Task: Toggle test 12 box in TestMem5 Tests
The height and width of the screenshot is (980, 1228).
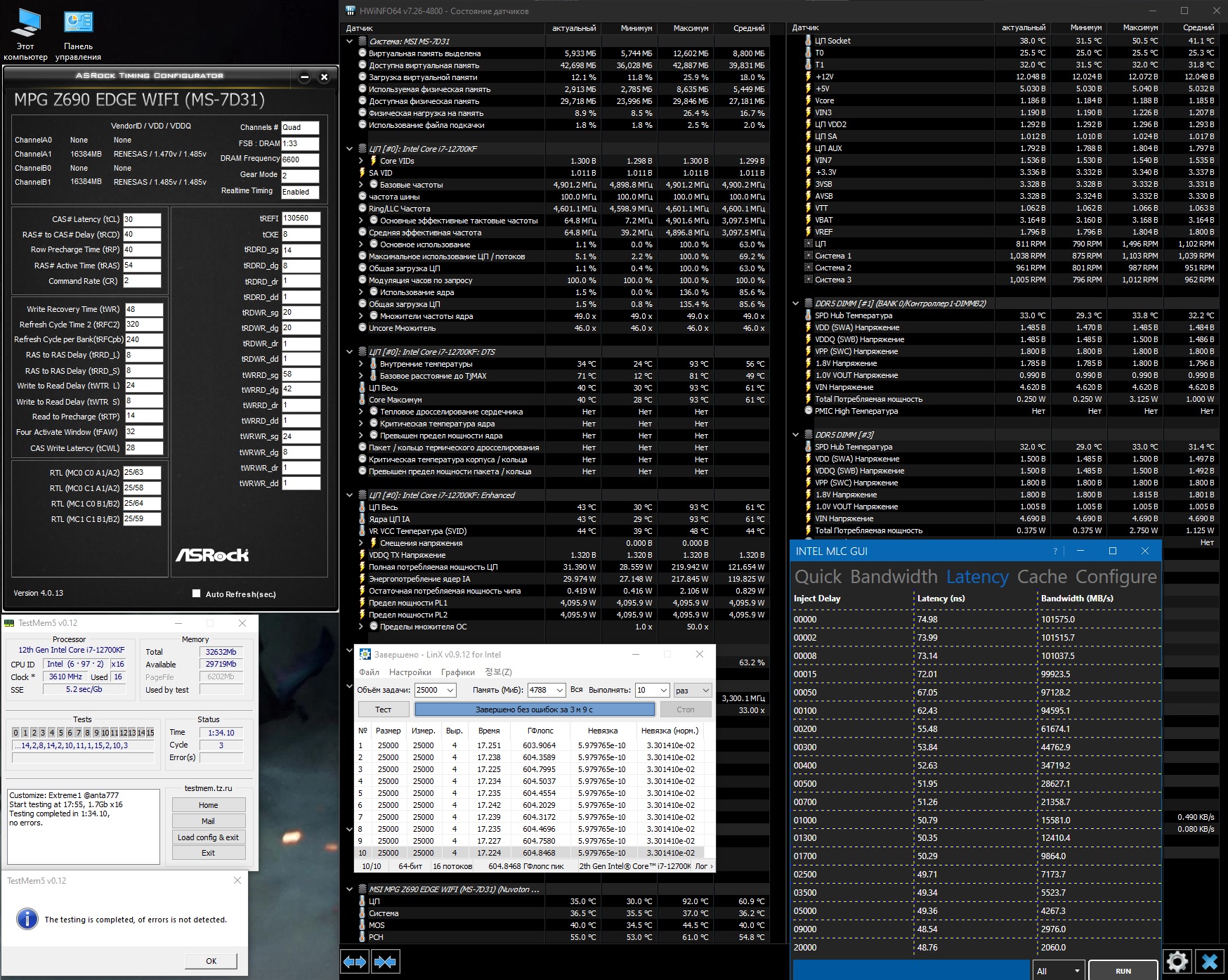Action: [x=123, y=733]
